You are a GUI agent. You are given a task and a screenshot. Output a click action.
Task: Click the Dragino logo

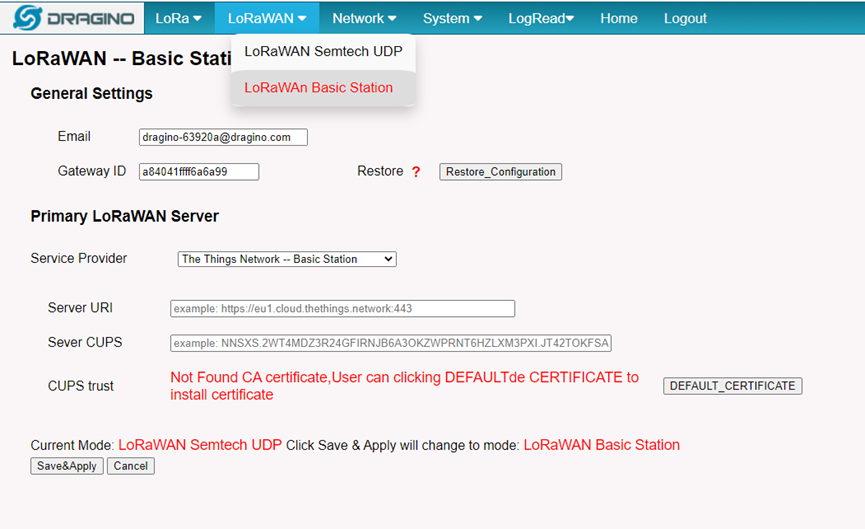(x=73, y=18)
